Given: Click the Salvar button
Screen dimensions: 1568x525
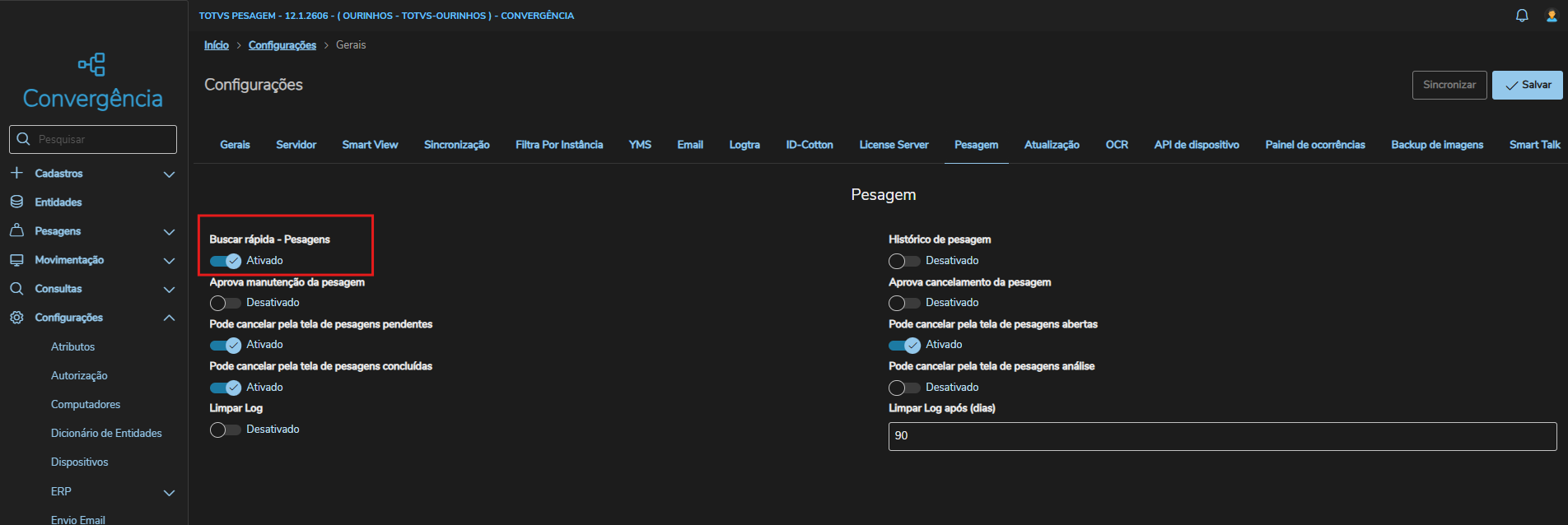Looking at the screenshot, I should point(1527,85).
